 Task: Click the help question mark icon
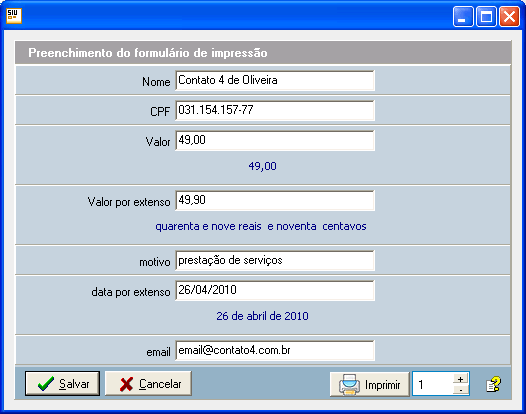[493, 384]
